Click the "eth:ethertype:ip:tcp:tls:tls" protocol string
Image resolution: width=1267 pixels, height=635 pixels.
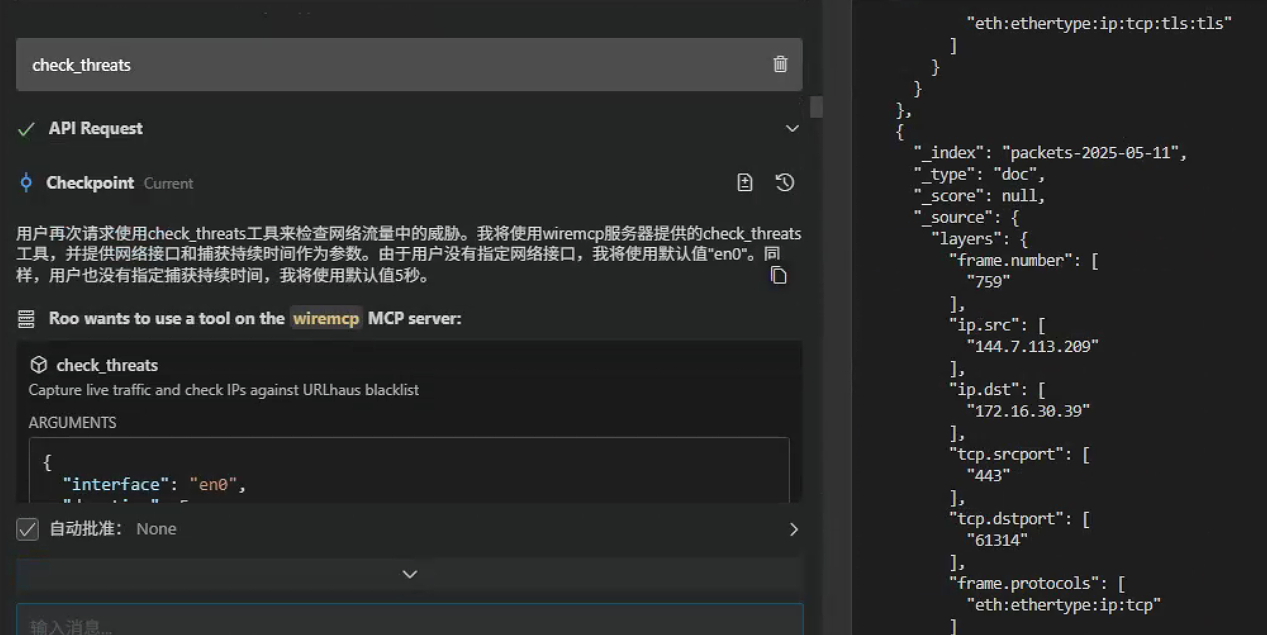(1099, 22)
